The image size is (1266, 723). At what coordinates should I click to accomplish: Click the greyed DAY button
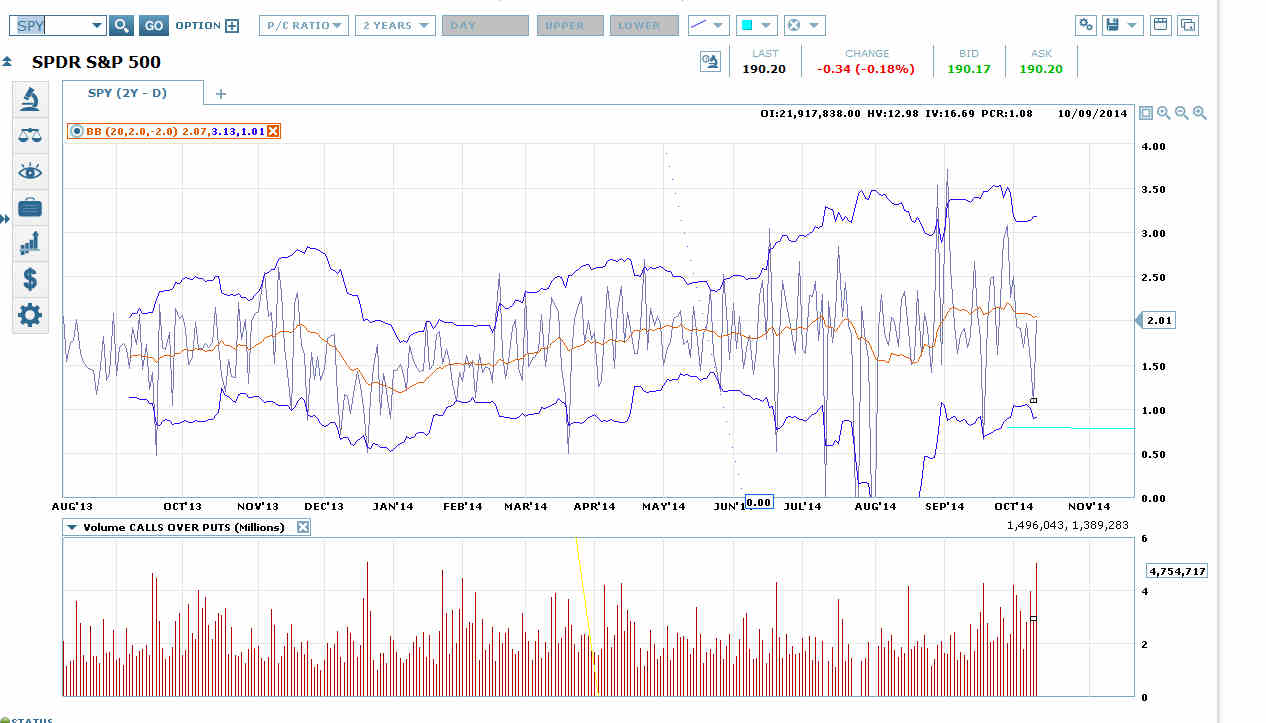(x=485, y=25)
